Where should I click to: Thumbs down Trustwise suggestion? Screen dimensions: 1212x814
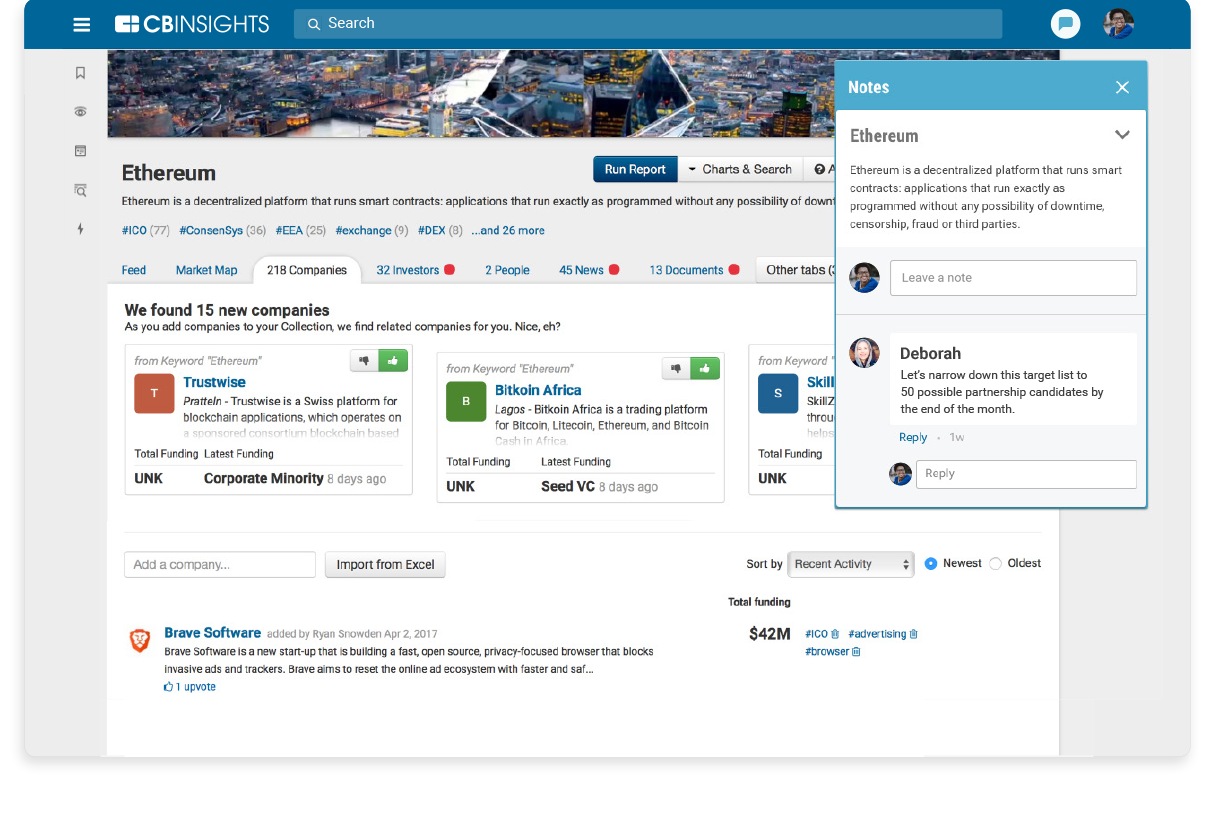(364, 360)
